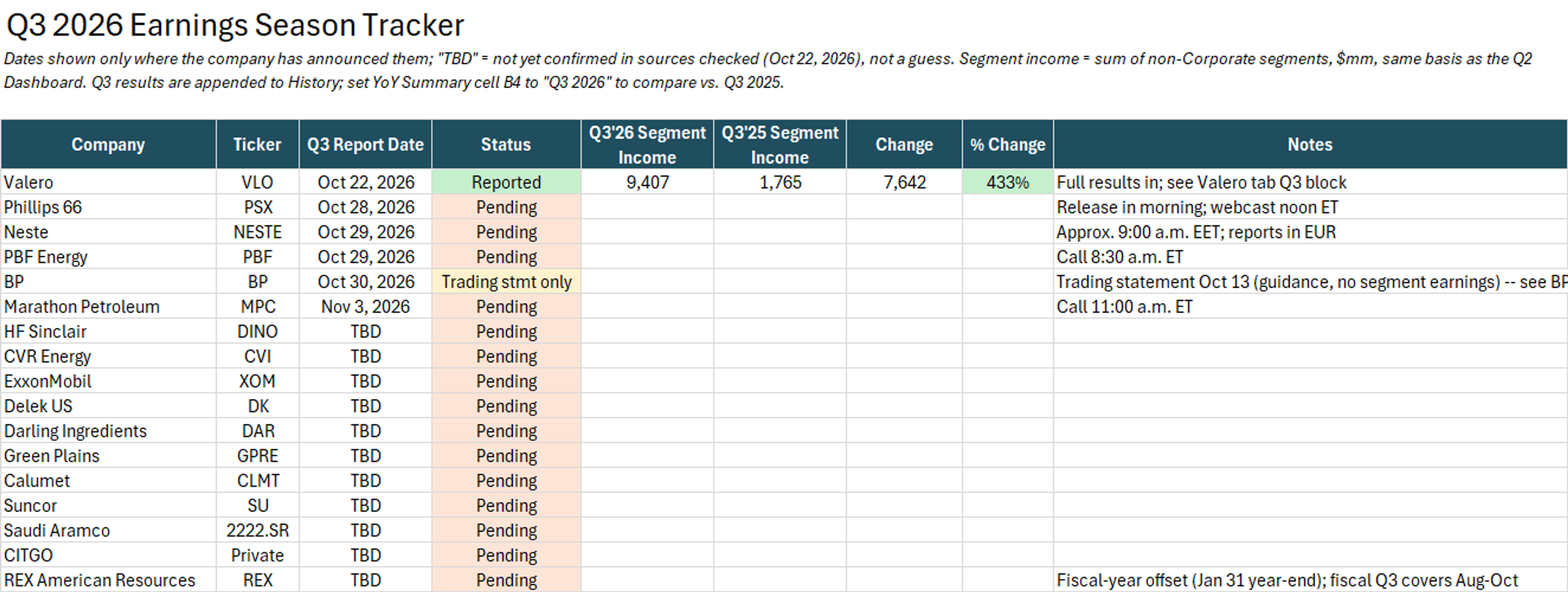
Task: Click the 7,642 change value
Action: (x=904, y=182)
